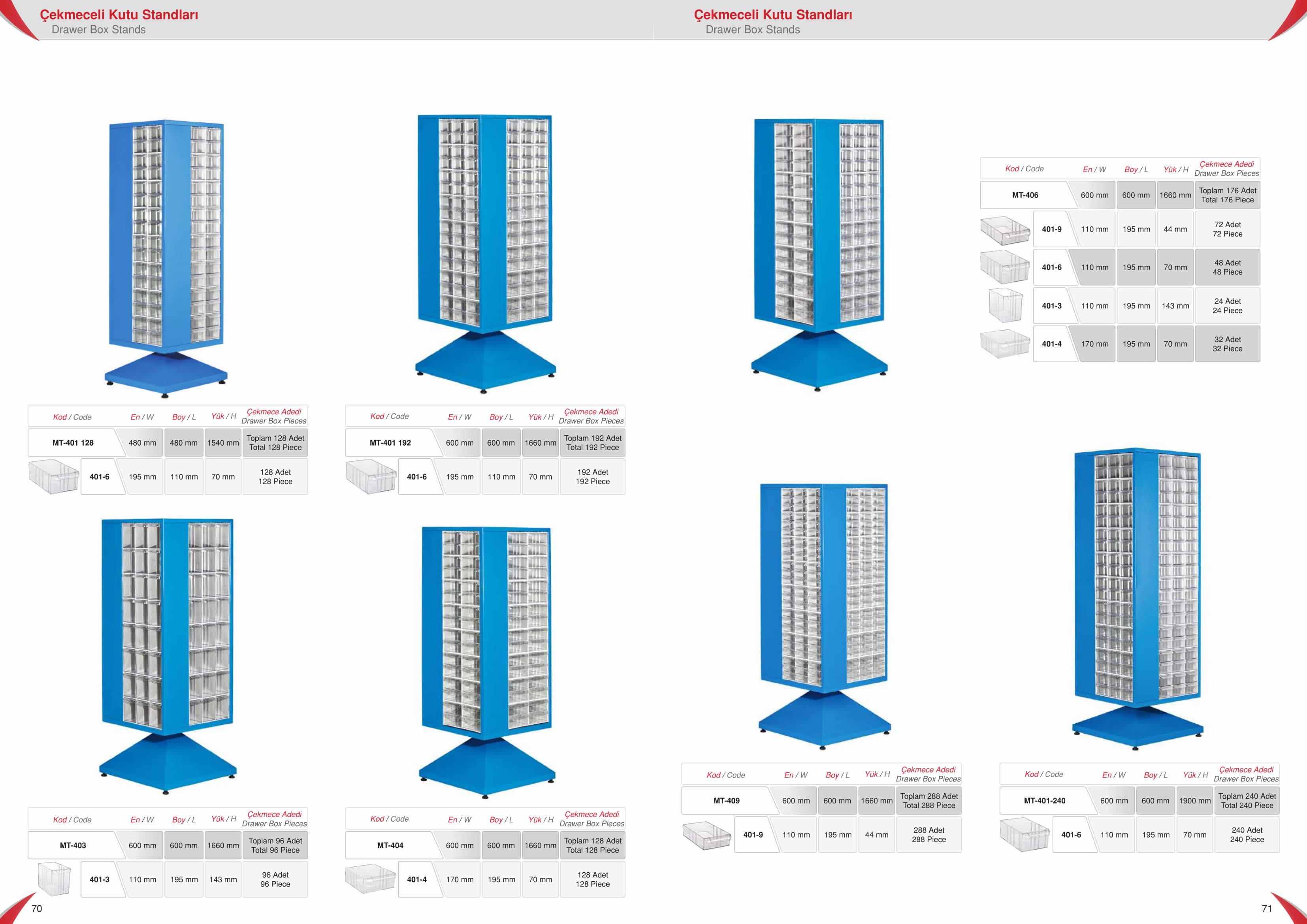
Task: Click the MT-409 rotating stand photo
Action: [824, 616]
